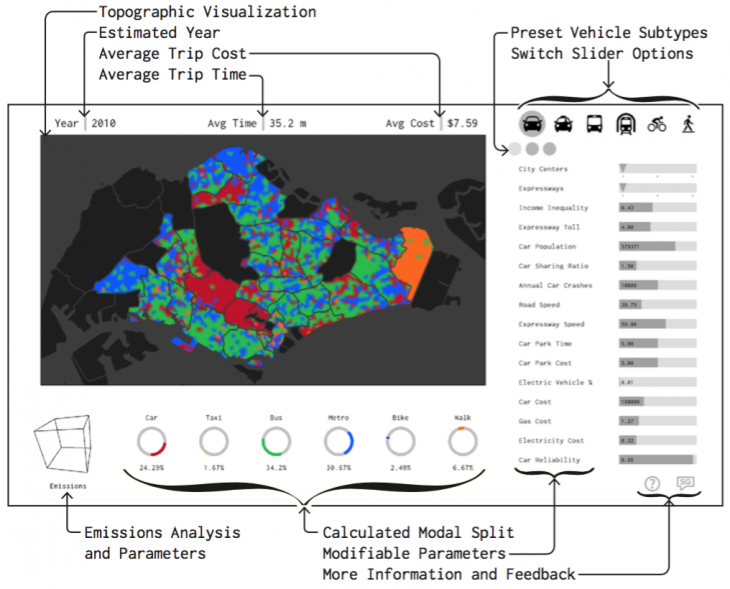Adjust the Expressways slider

point(657,188)
